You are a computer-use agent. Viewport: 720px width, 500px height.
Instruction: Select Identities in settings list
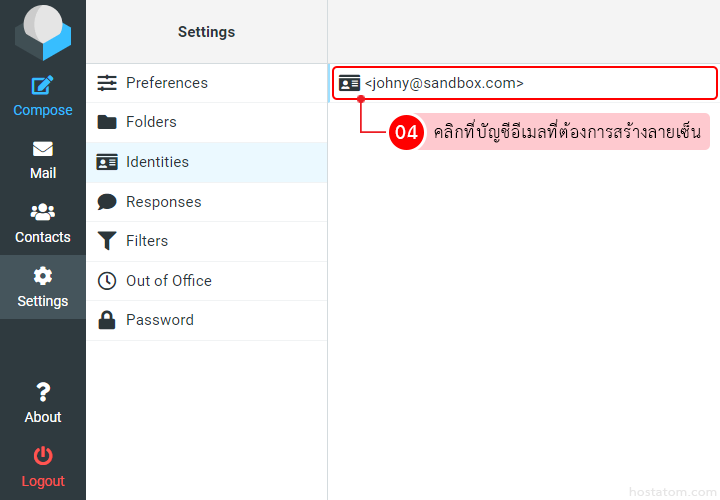pyautogui.click(x=157, y=162)
